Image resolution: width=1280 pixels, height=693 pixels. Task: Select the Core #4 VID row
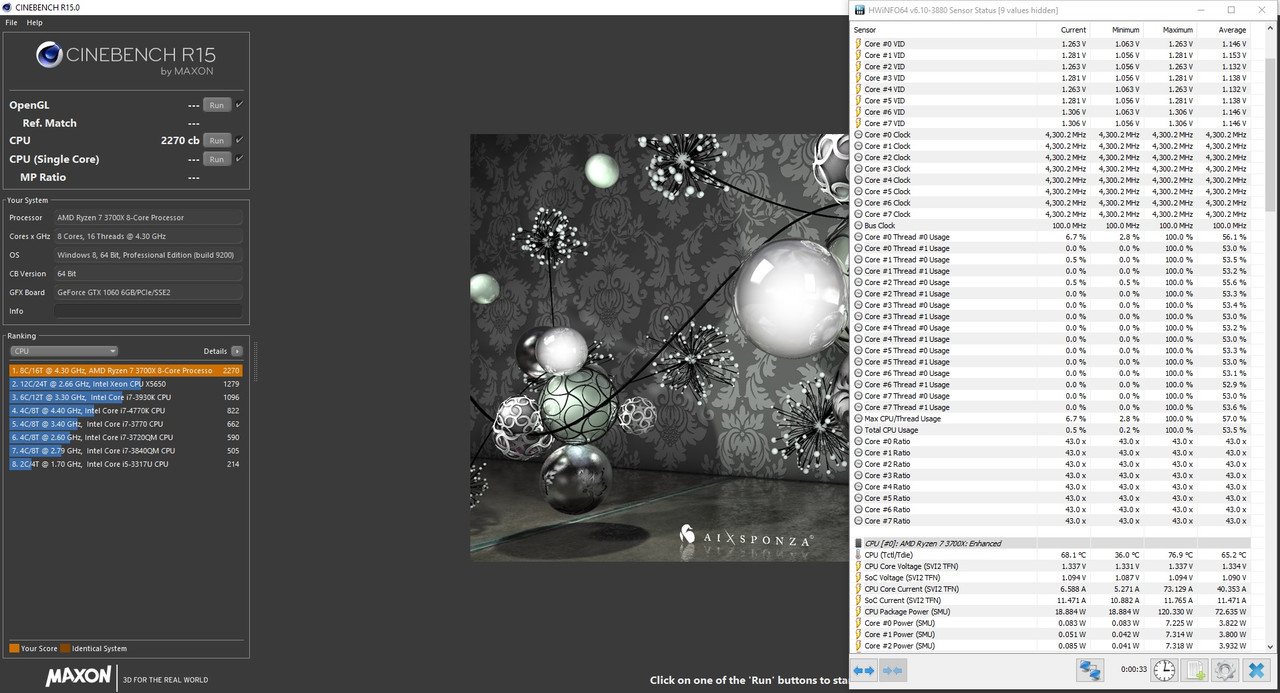(x=1050, y=89)
